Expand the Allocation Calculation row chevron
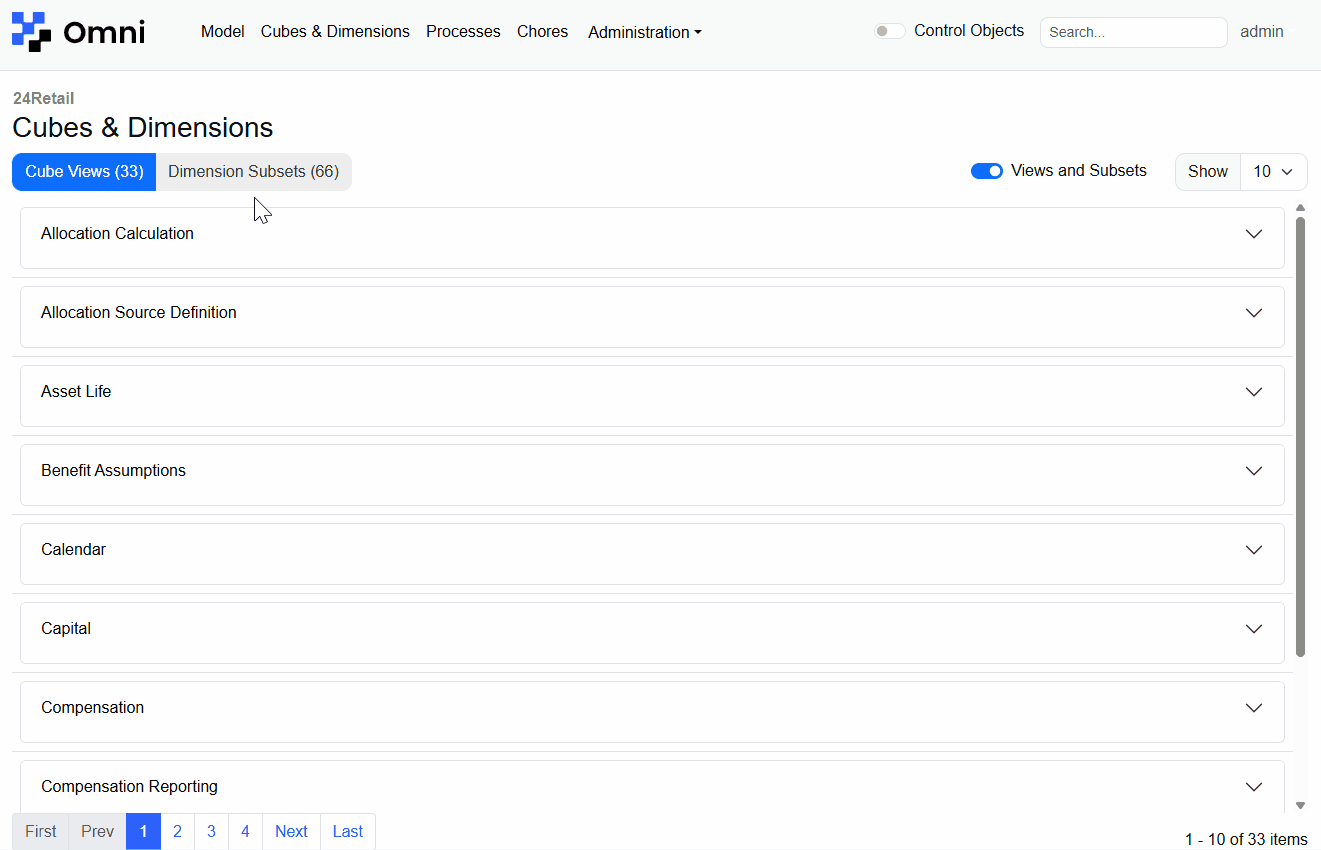Viewport: 1321px width, 850px height. tap(1253, 234)
